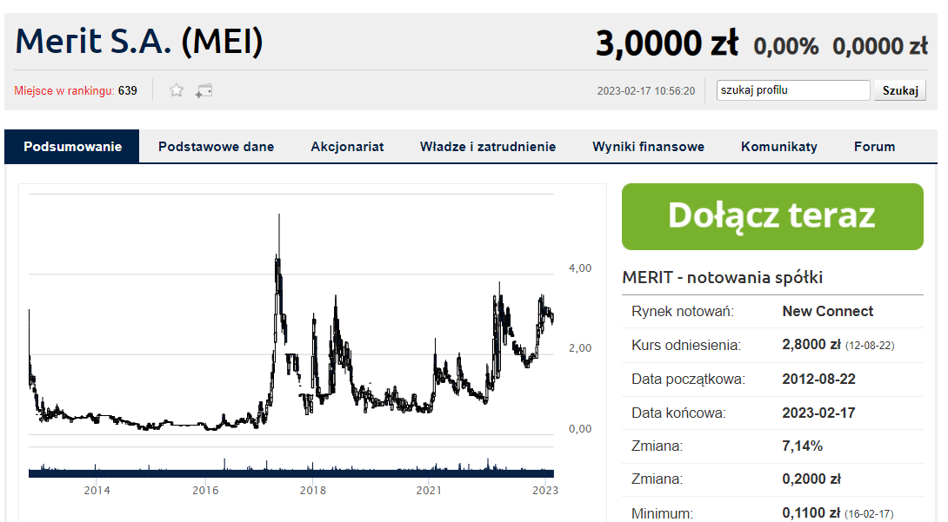
Task: Focus the szukaj profilu search field
Action: tap(793, 90)
